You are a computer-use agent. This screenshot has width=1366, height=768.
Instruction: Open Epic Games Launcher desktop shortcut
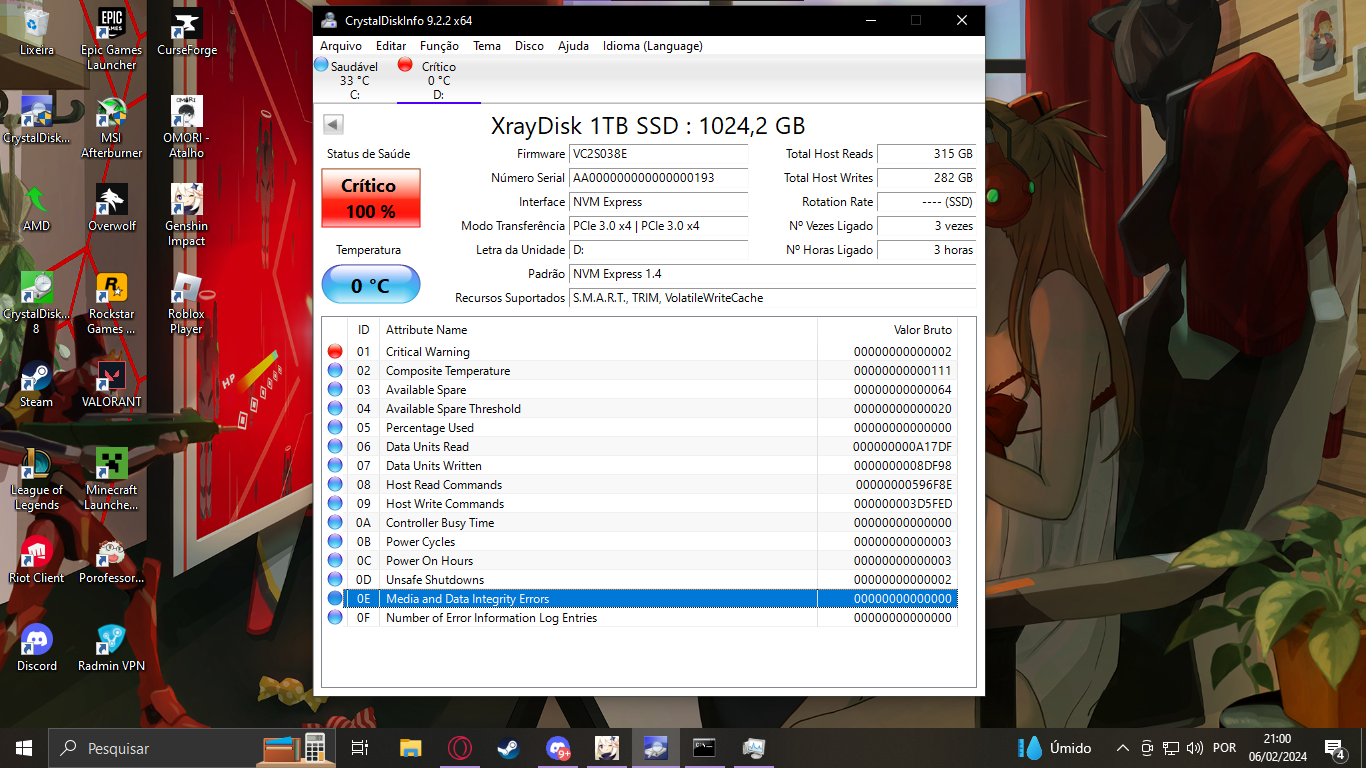click(x=111, y=38)
